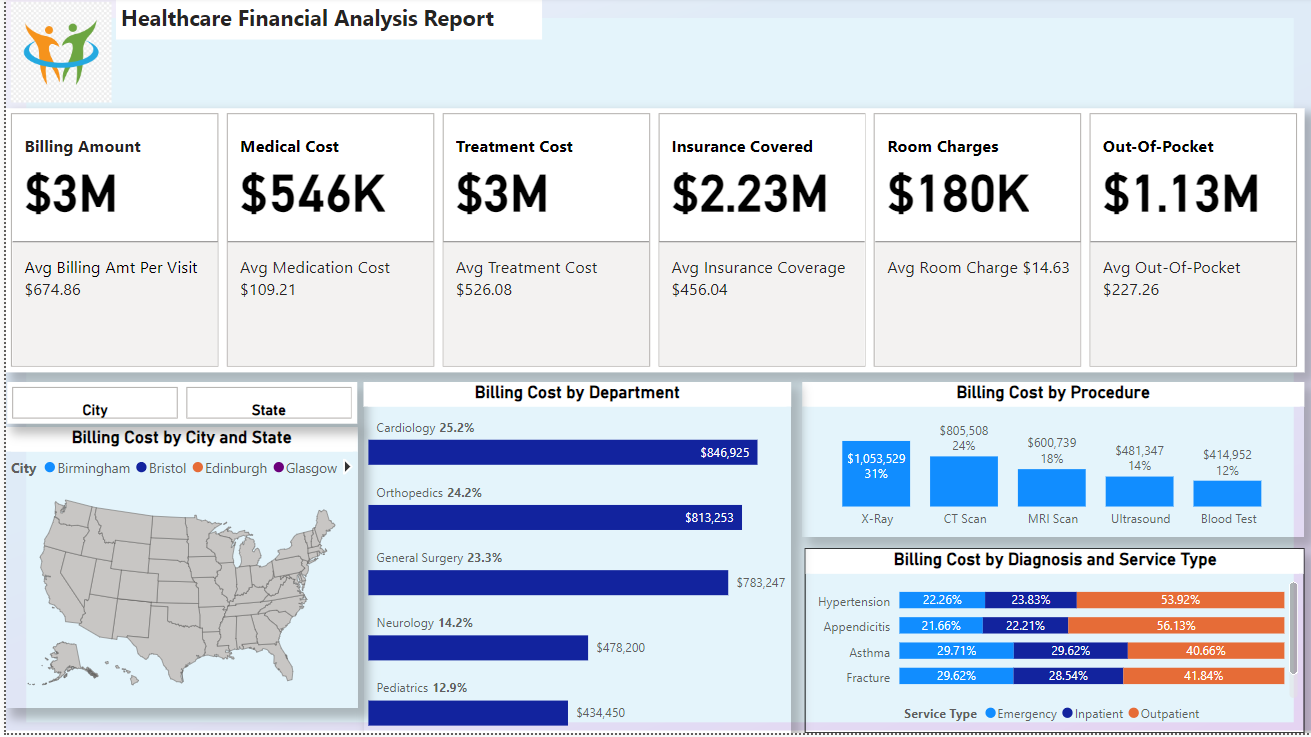Select the Asthma Emergency segment 29.71%
The width and height of the screenshot is (1311, 737).
(955, 651)
